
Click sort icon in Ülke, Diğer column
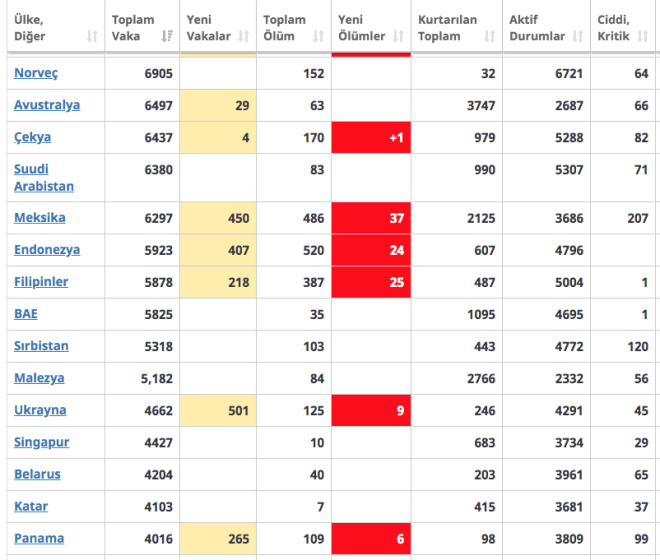[x=92, y=37]
